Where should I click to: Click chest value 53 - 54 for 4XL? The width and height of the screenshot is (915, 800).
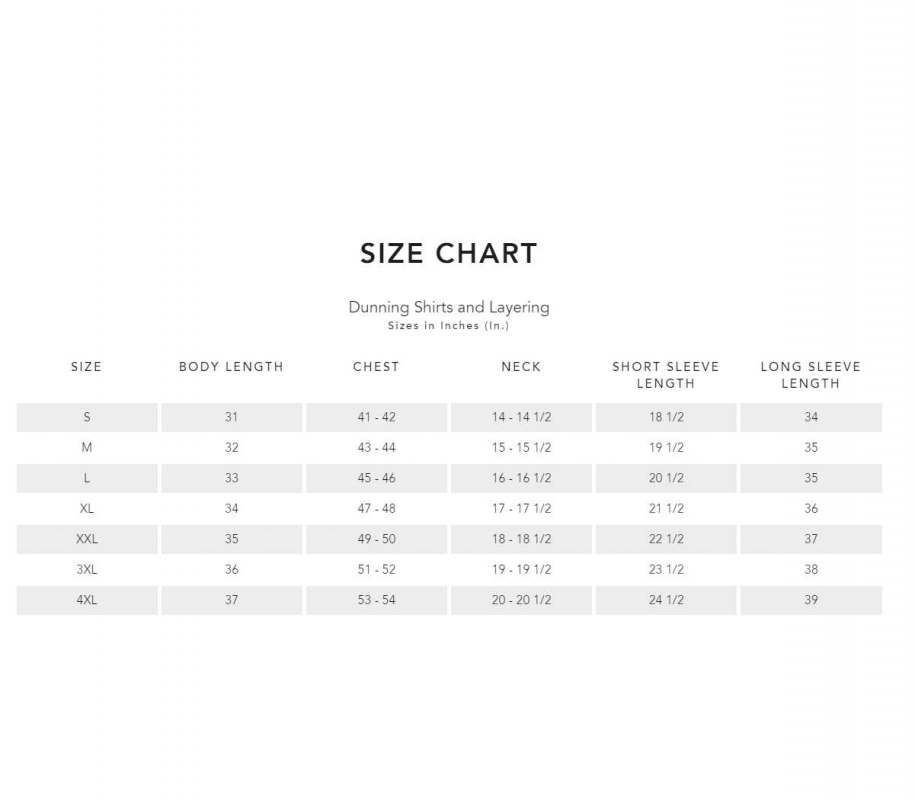tap(377, 600)
